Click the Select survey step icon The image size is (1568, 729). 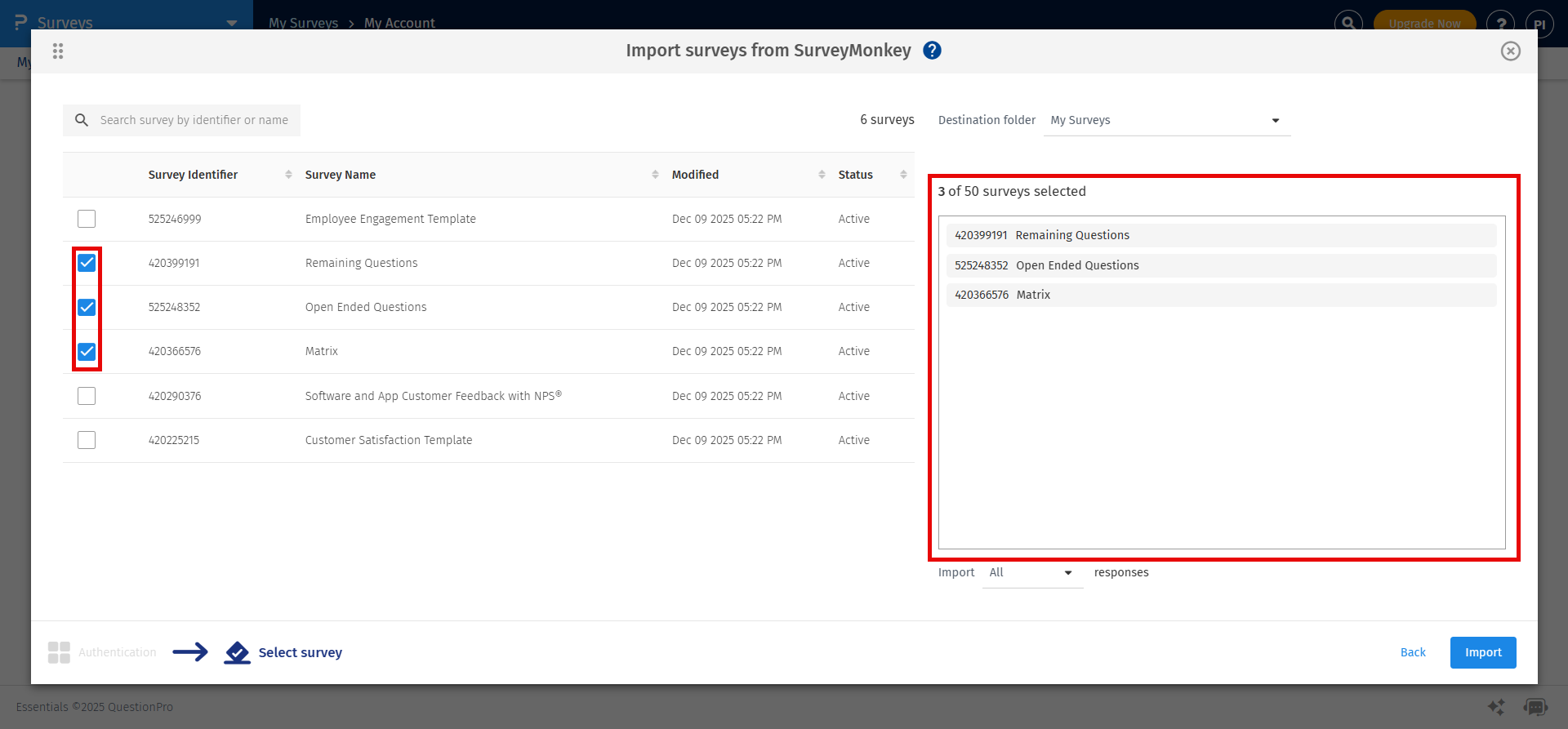[237, 652]
